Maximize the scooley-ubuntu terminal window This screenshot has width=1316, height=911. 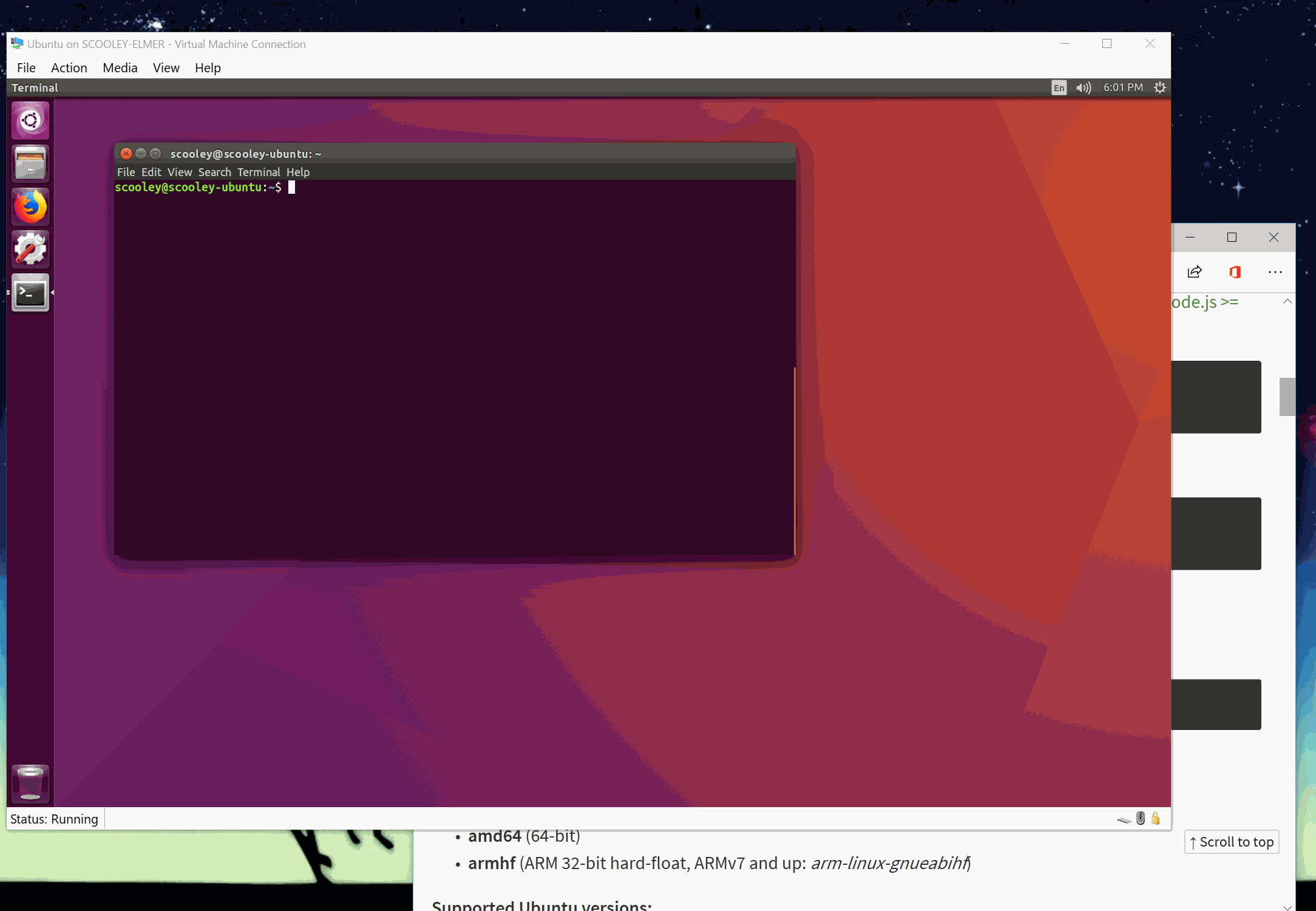155,154
